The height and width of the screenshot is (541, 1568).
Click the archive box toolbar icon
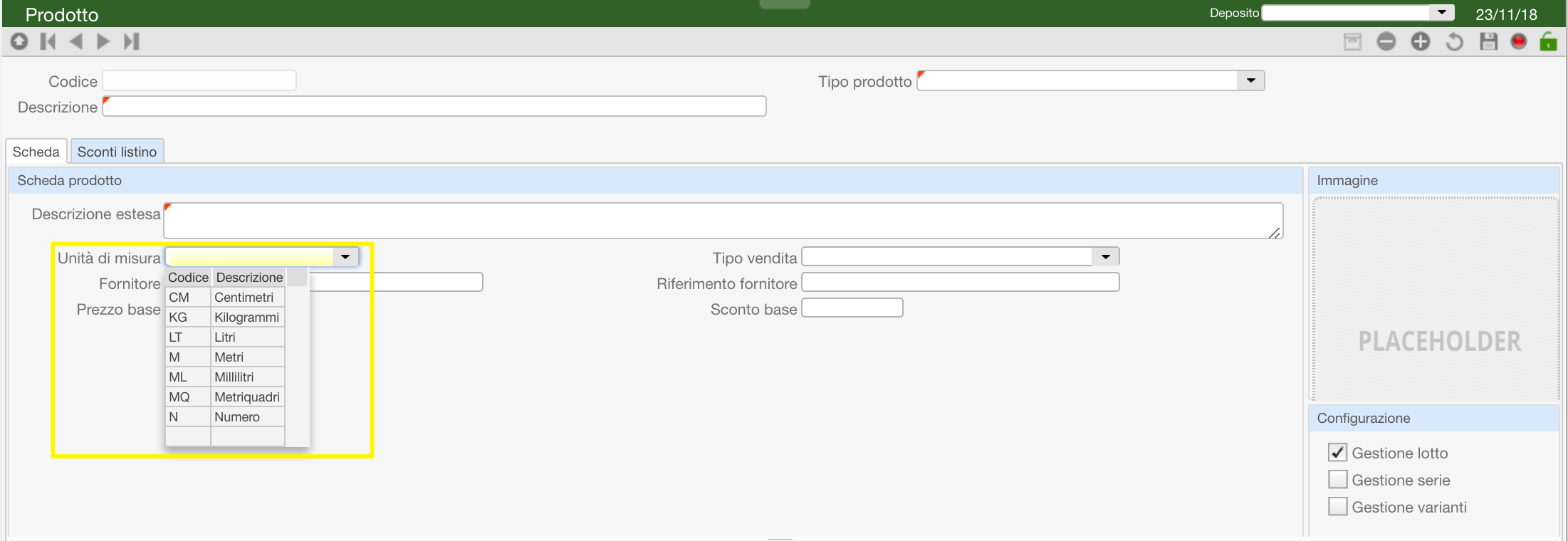pyautogui.click(x=1352, y=42)
